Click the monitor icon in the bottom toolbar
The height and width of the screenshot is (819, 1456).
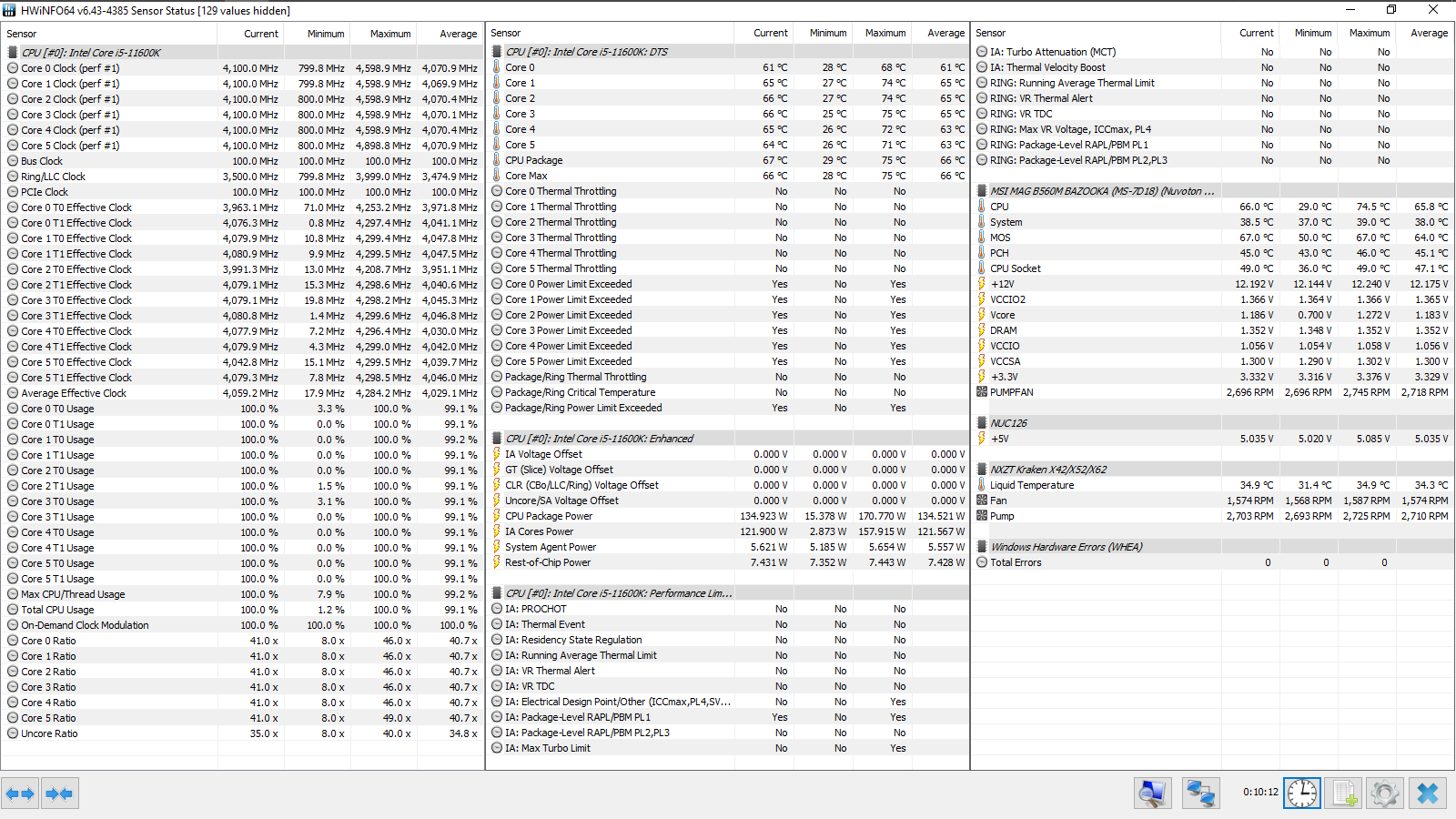[x=1153, y=794]
